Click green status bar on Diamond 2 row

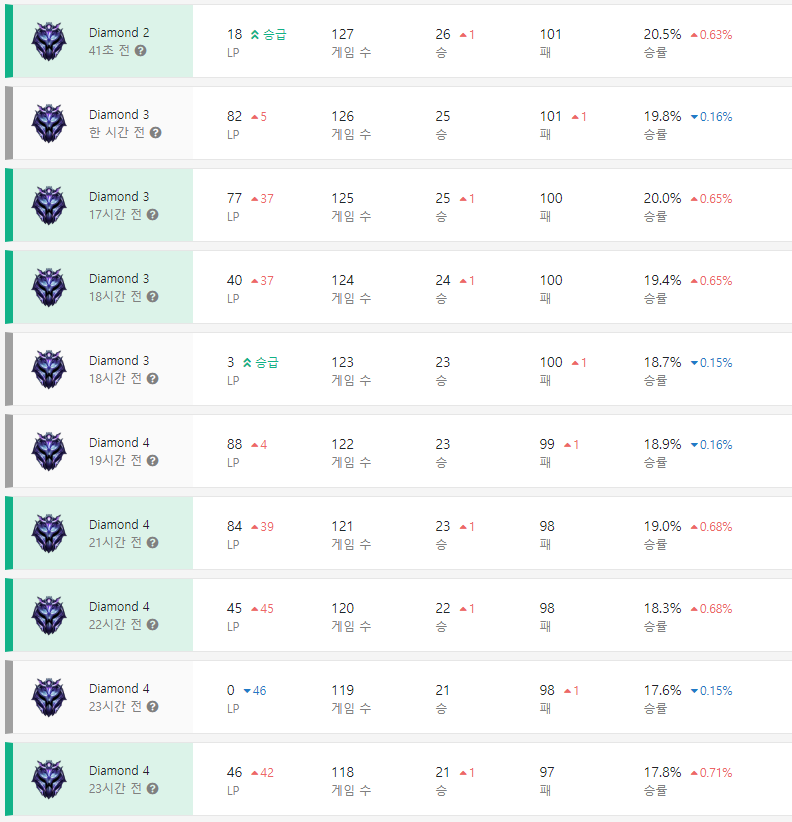[9, 41]
